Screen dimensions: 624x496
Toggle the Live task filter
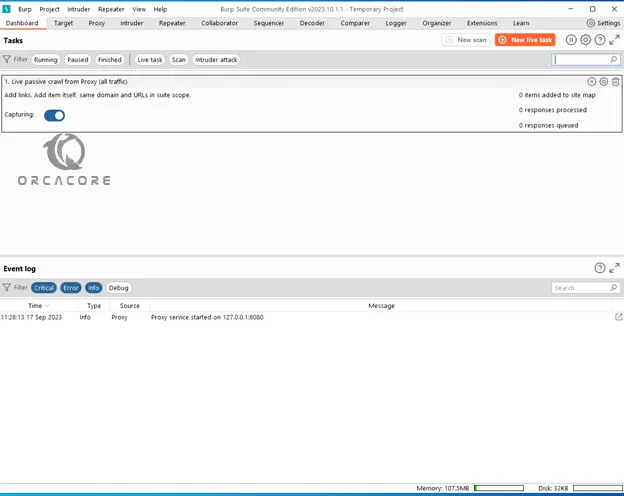(150, 60)
